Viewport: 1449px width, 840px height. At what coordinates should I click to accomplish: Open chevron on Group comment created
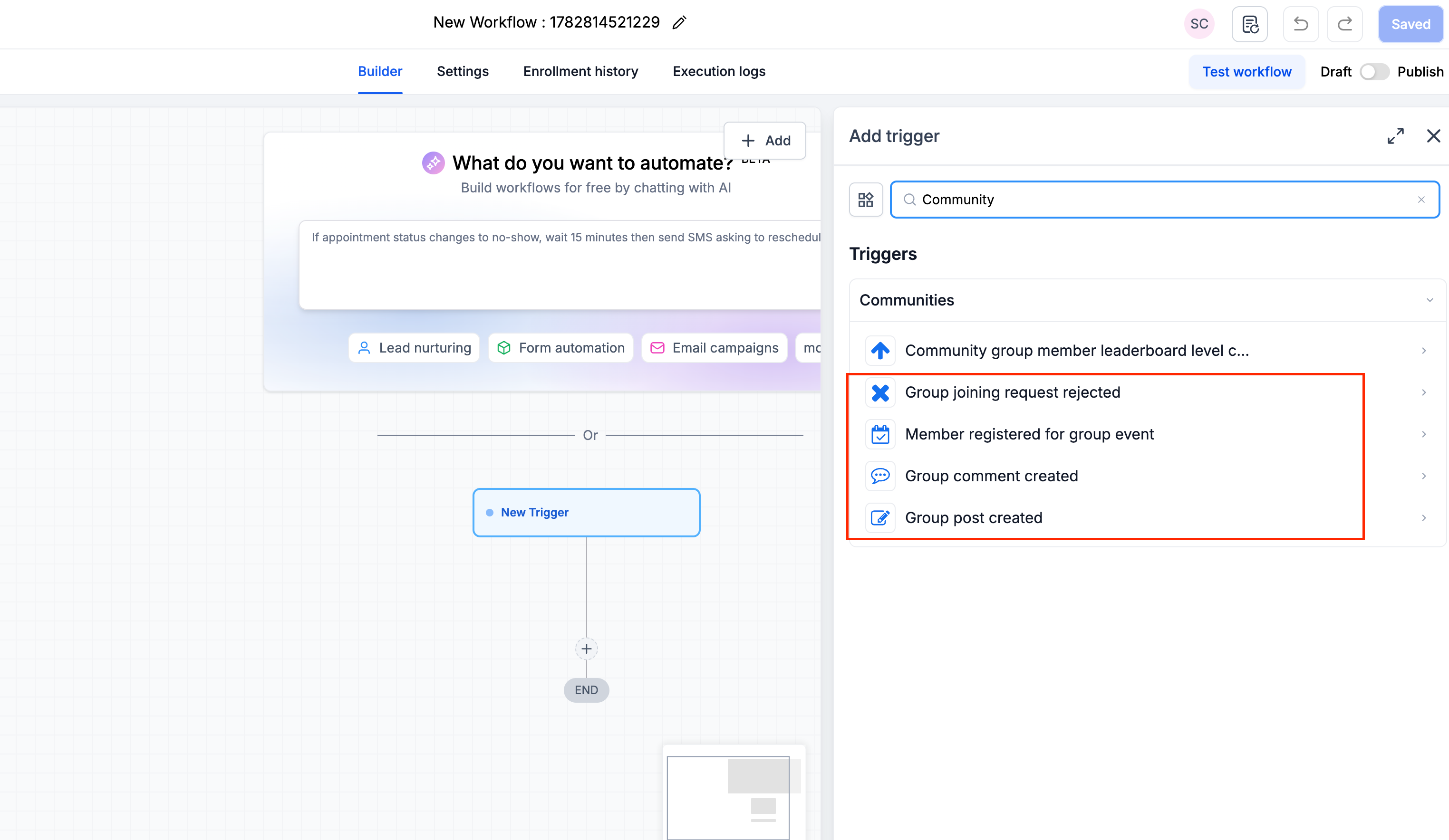(1424, 477)
